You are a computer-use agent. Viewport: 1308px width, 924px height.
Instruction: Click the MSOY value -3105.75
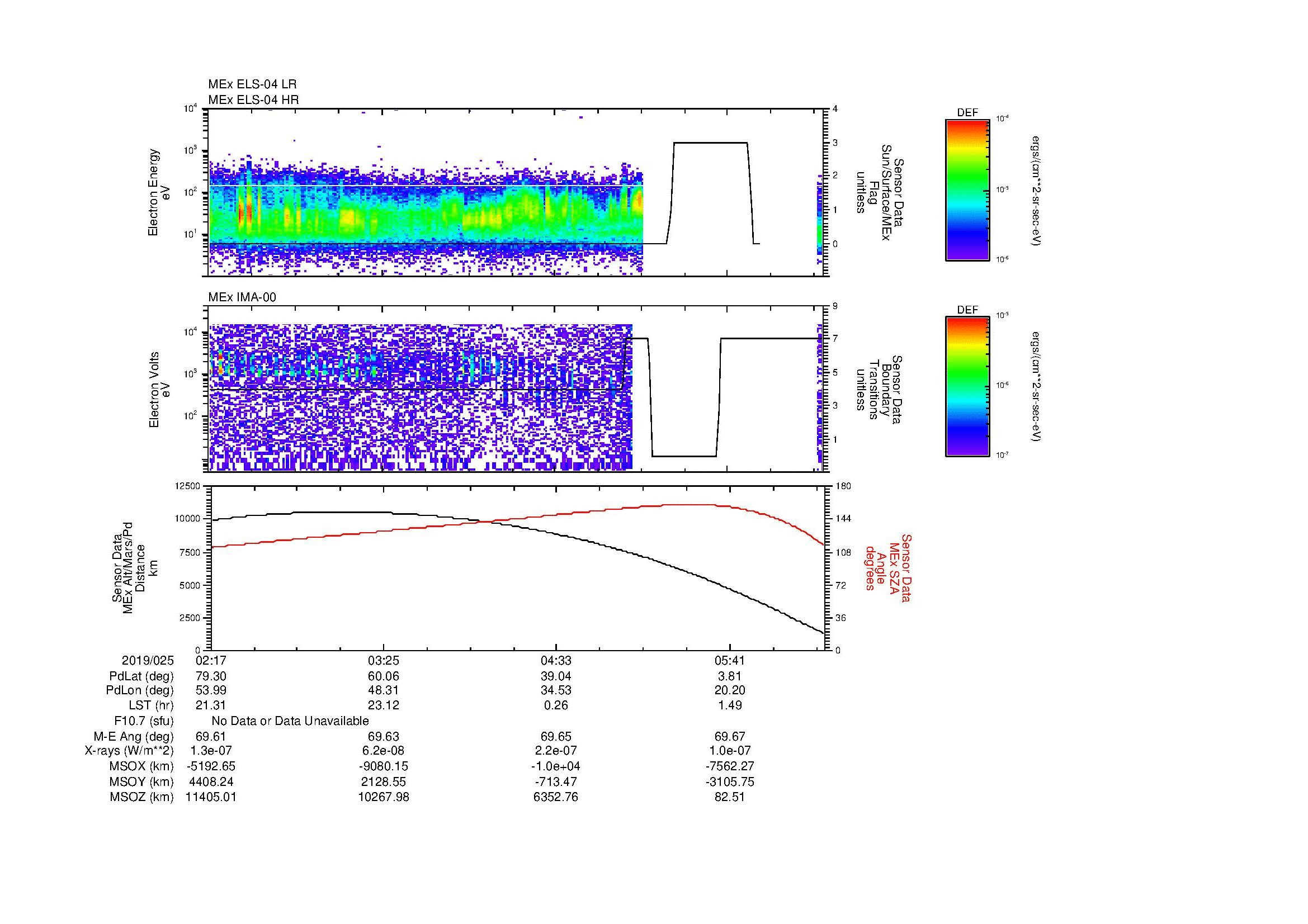coord(730,781)
